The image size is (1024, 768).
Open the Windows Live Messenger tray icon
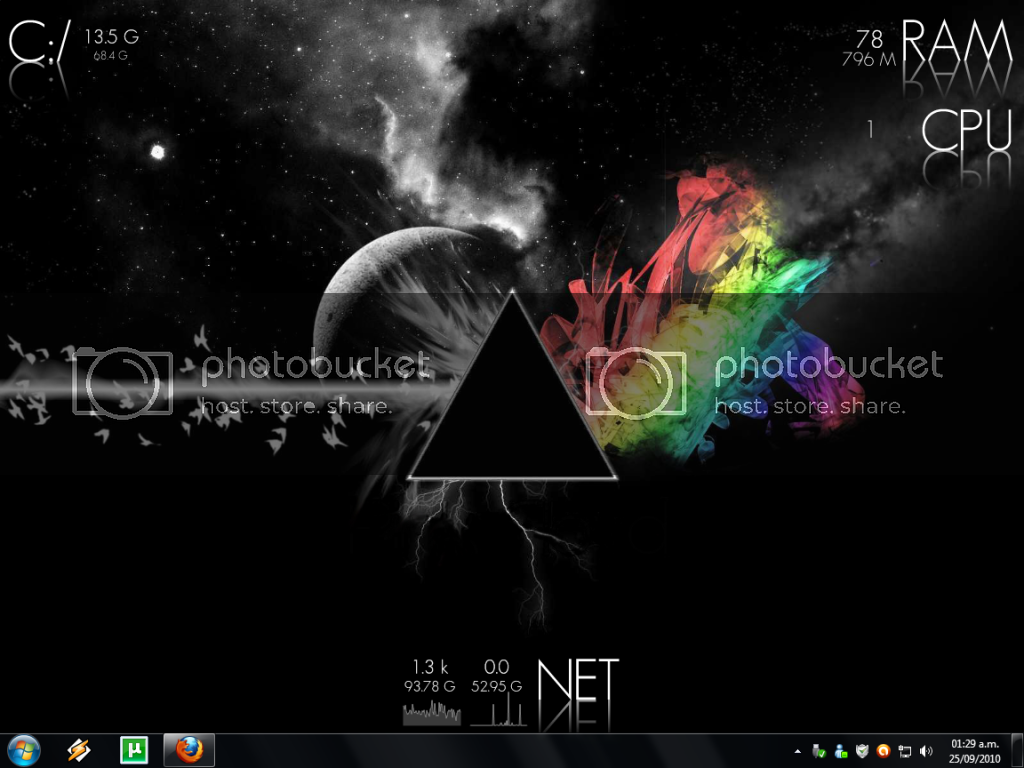pos(840,750)
